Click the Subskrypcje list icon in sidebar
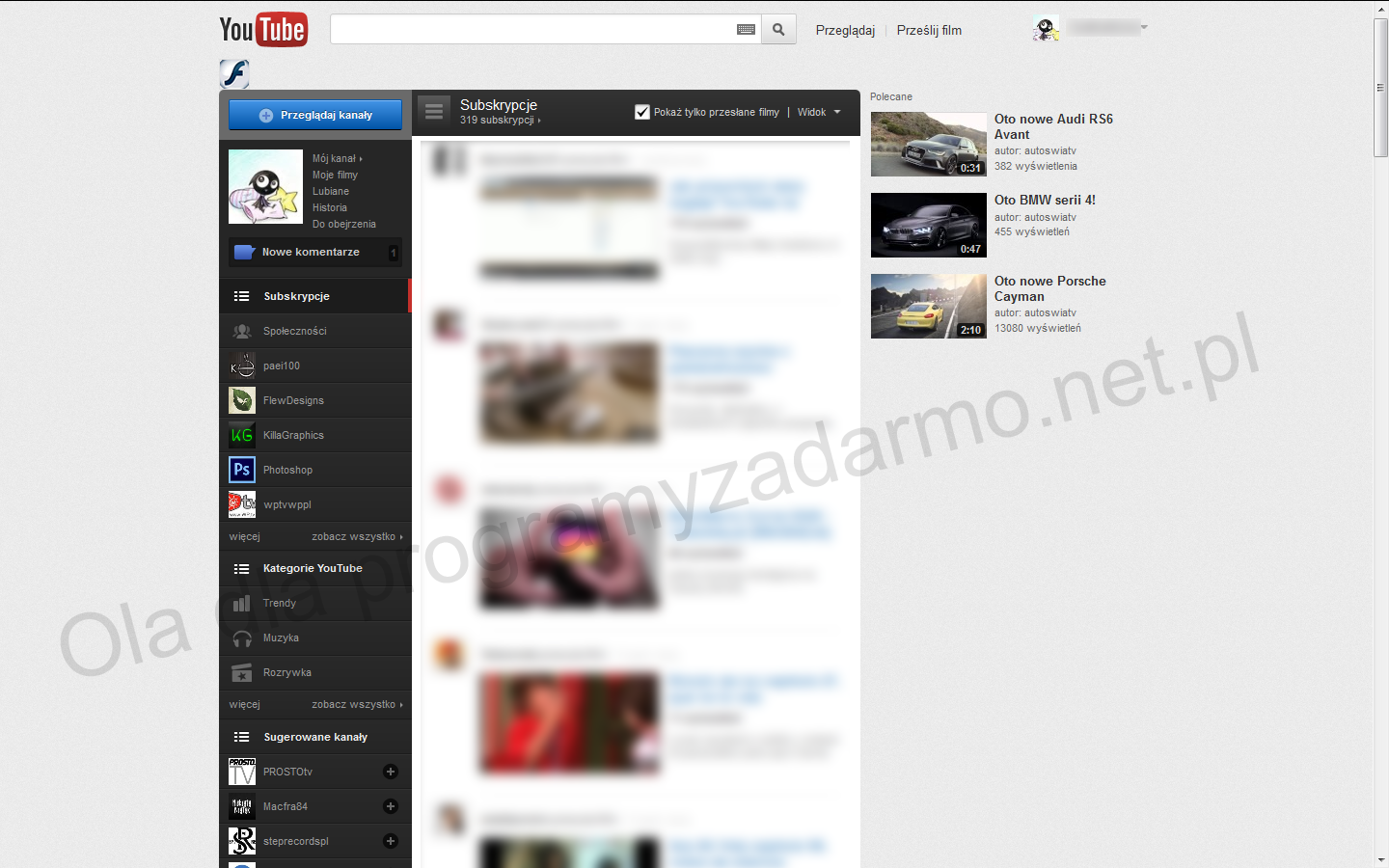This screenshot has width=1389, height=868. click(242, 296)
